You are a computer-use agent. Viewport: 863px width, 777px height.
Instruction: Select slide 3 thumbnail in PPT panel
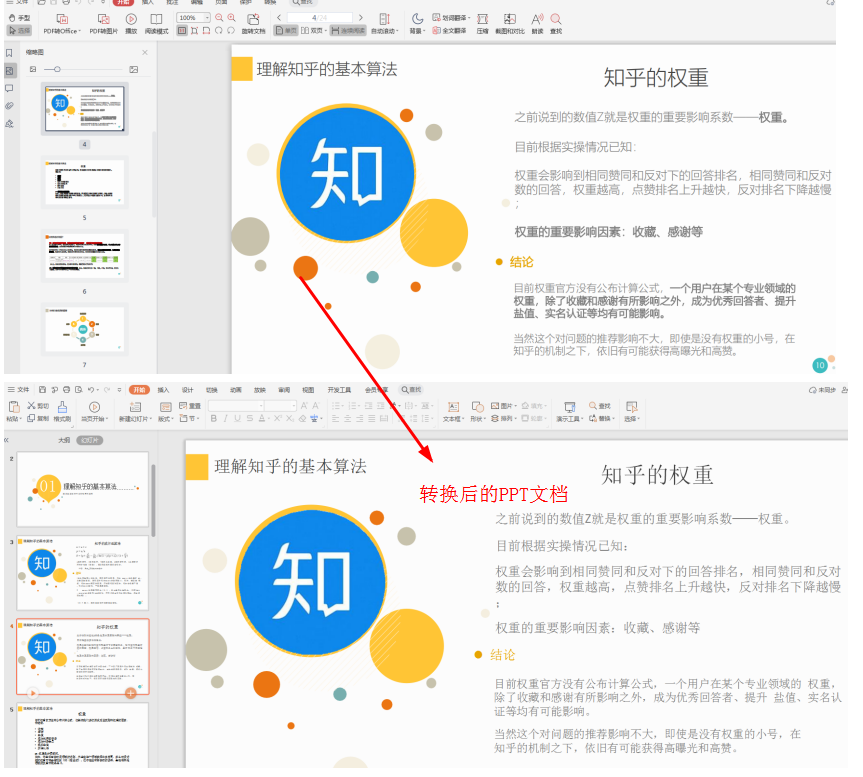(x=83, y=573)
